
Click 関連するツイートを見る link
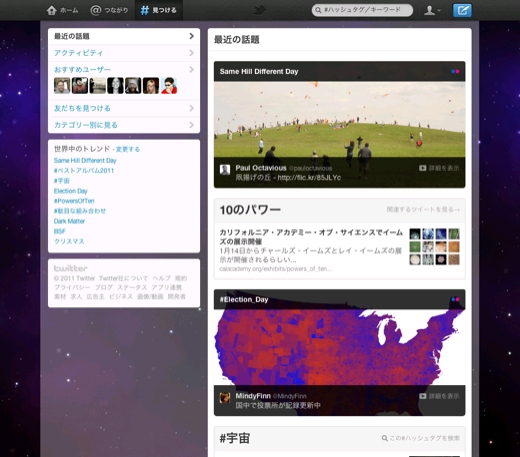click(x=423, y=210)
